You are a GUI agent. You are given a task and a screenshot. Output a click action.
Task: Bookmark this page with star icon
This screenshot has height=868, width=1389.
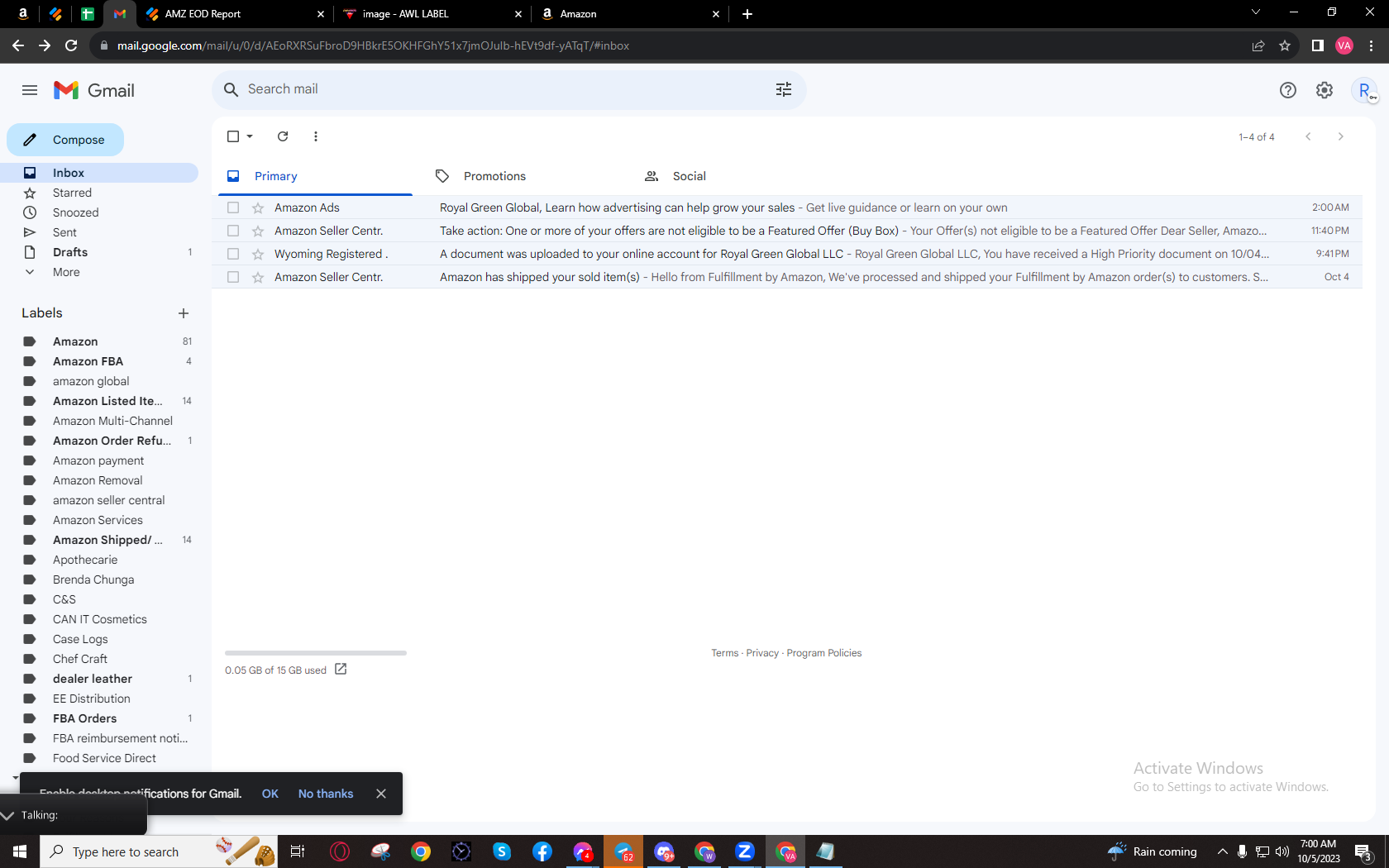(x=1285, y=45)
